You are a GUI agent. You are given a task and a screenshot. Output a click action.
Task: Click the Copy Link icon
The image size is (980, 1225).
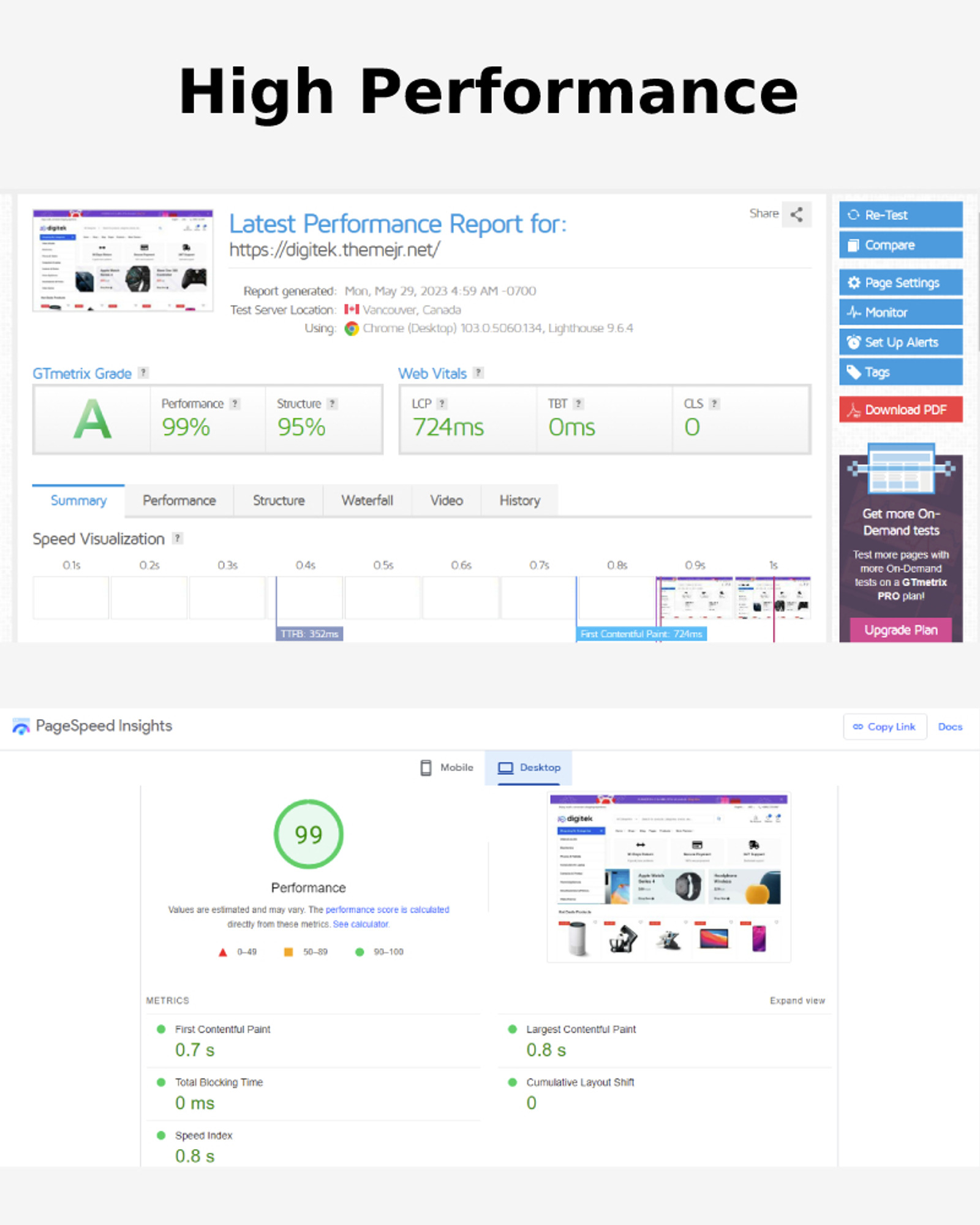click(859, 726)
